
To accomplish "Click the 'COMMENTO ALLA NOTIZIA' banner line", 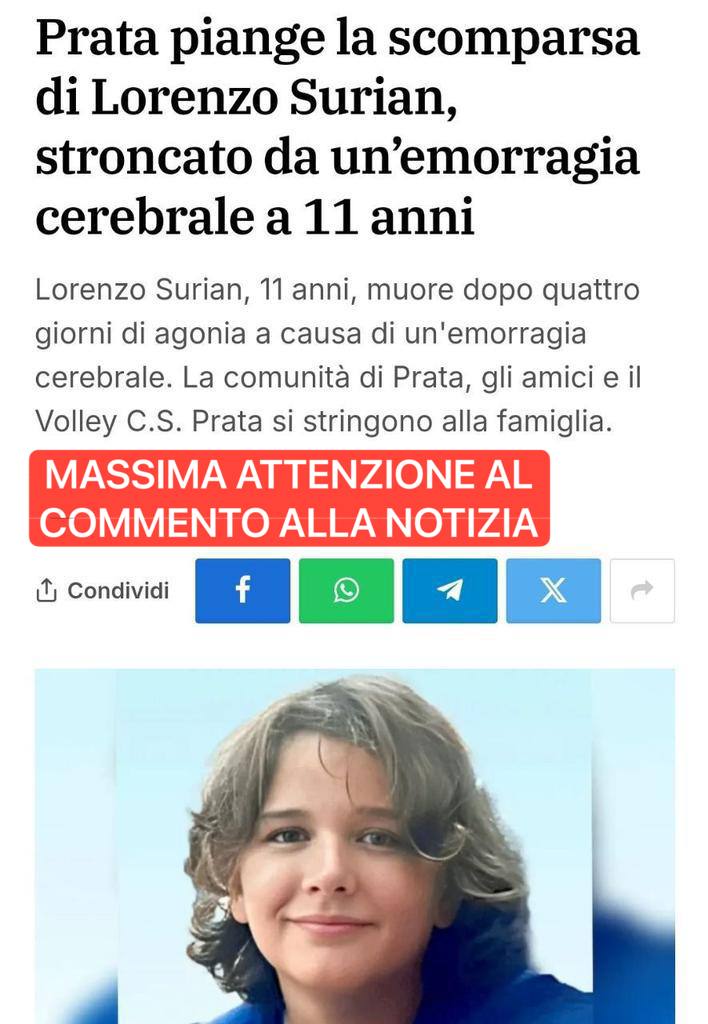I will point(289,522).
